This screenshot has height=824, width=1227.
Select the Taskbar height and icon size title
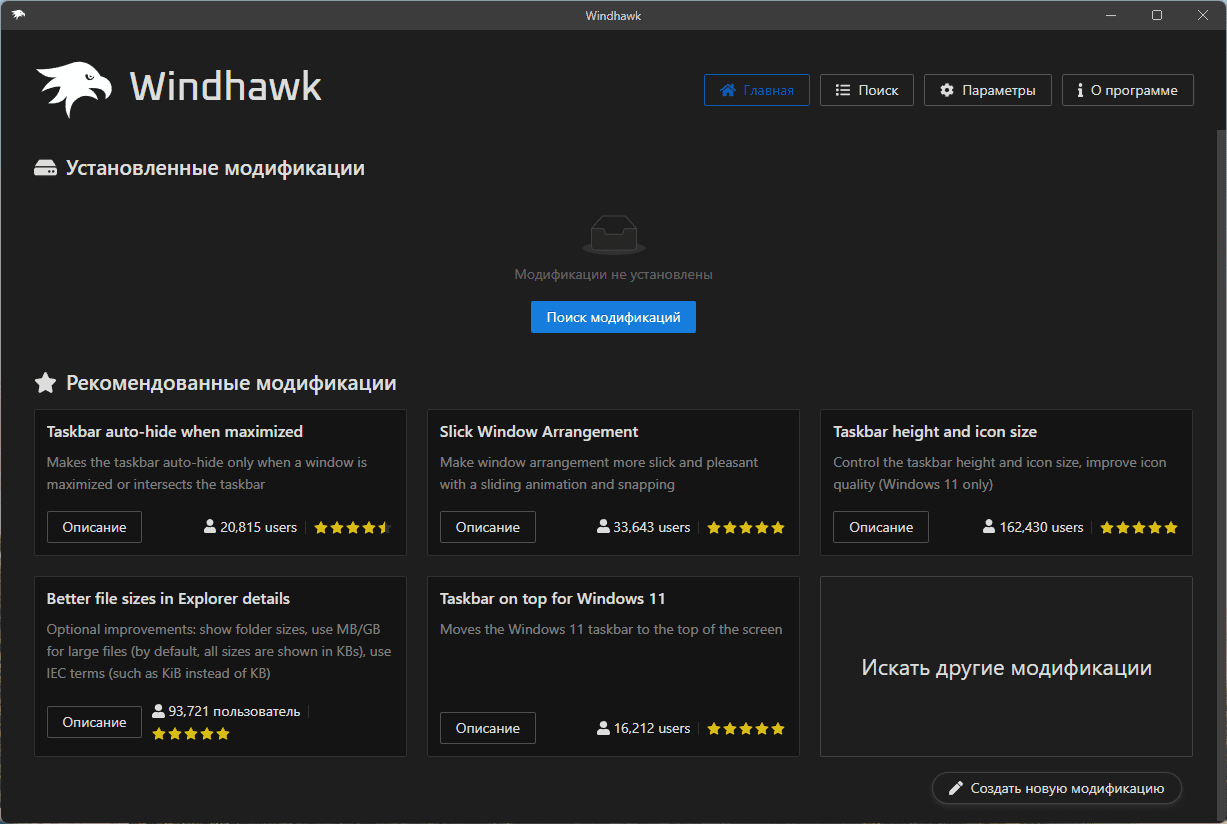coord(935,432)
